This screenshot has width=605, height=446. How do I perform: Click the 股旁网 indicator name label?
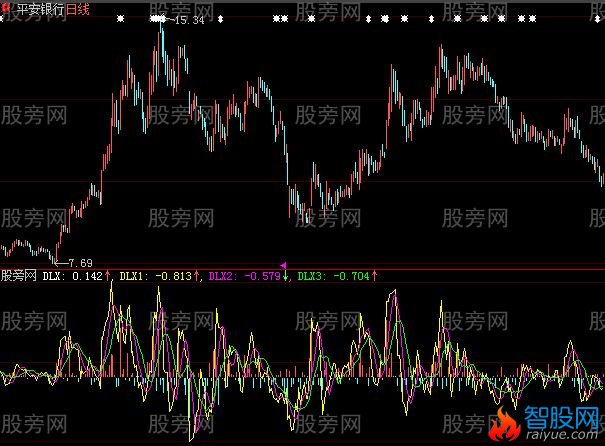click(x=19, y=276)
